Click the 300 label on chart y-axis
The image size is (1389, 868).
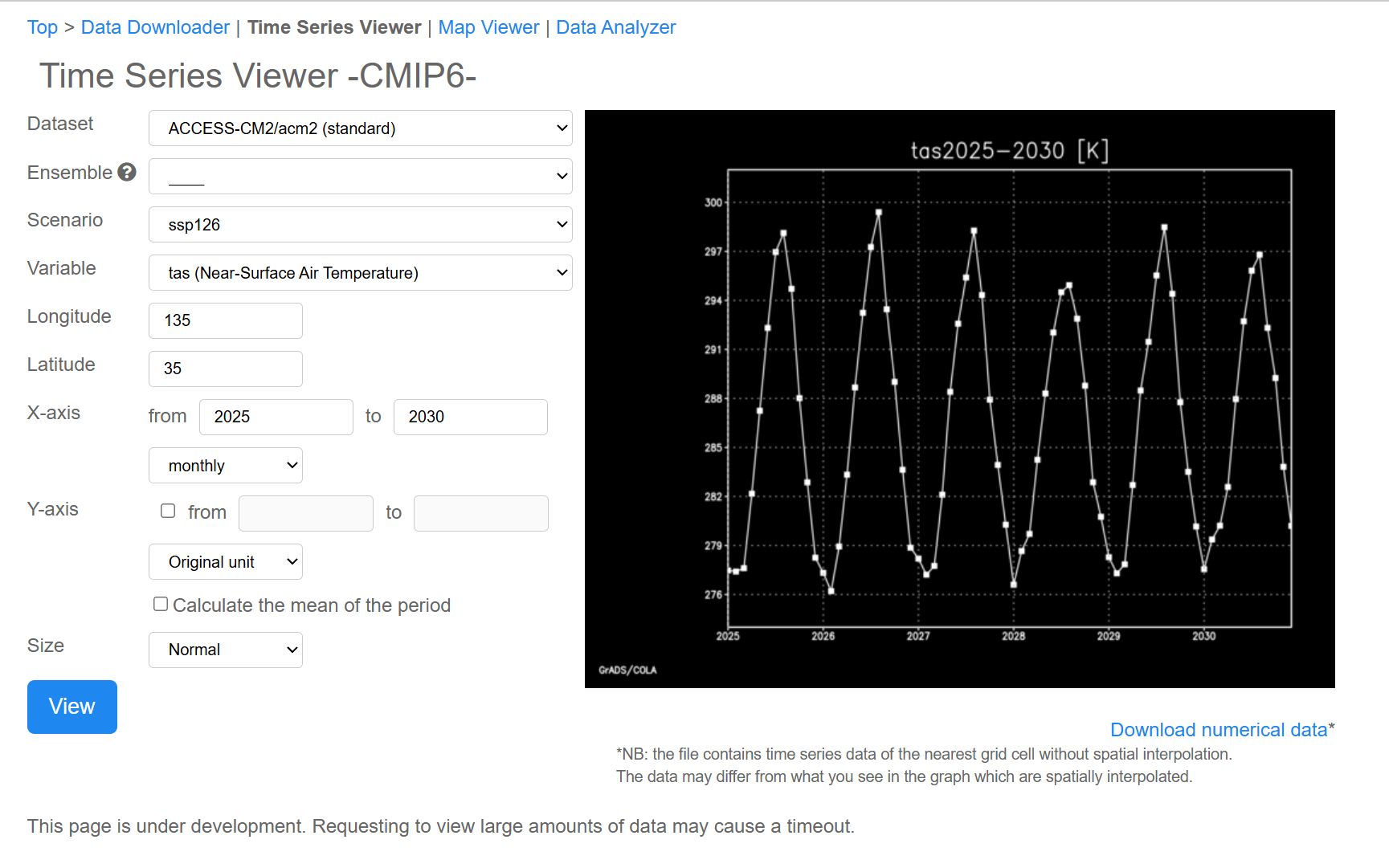(x=713, y=202)
